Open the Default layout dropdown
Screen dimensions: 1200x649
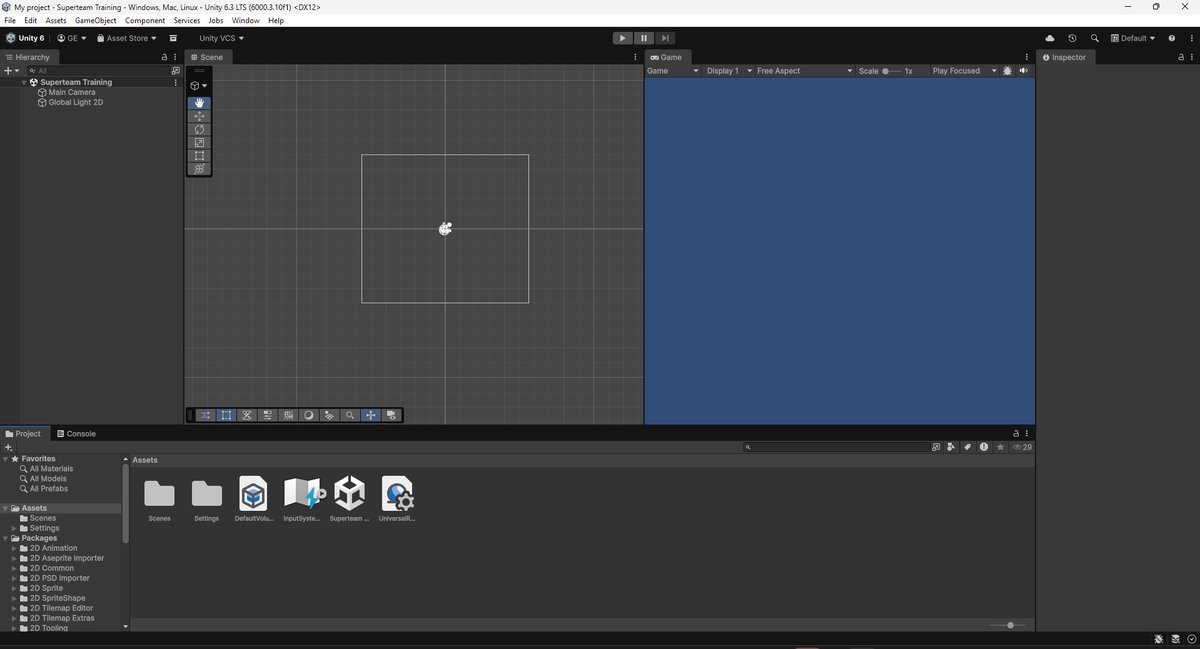pos(1133,38)
